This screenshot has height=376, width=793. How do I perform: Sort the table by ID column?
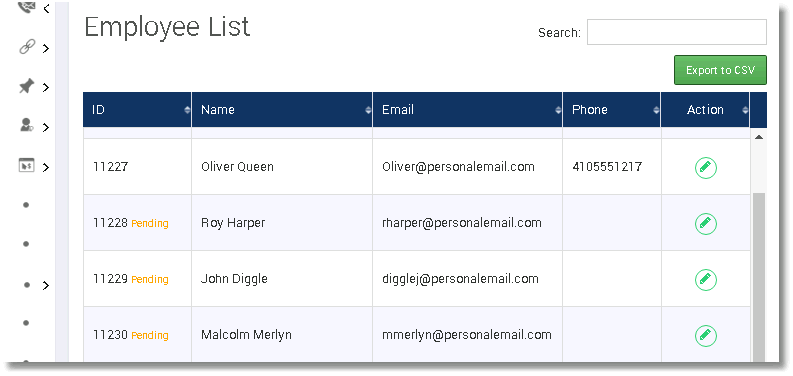point(137,110)
